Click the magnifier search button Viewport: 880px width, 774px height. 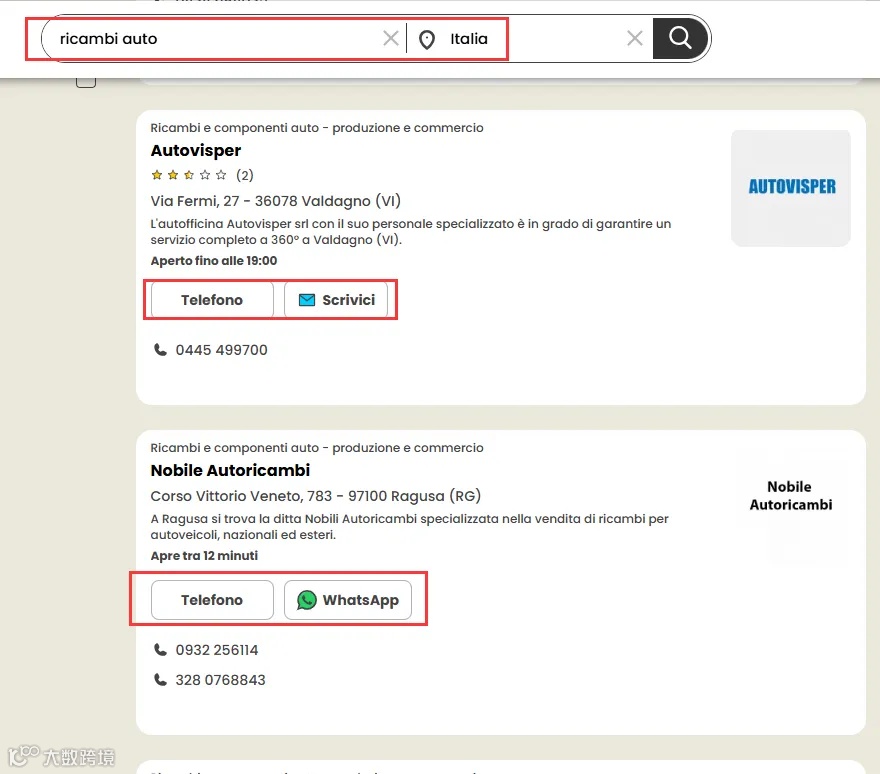coord(680,38)
